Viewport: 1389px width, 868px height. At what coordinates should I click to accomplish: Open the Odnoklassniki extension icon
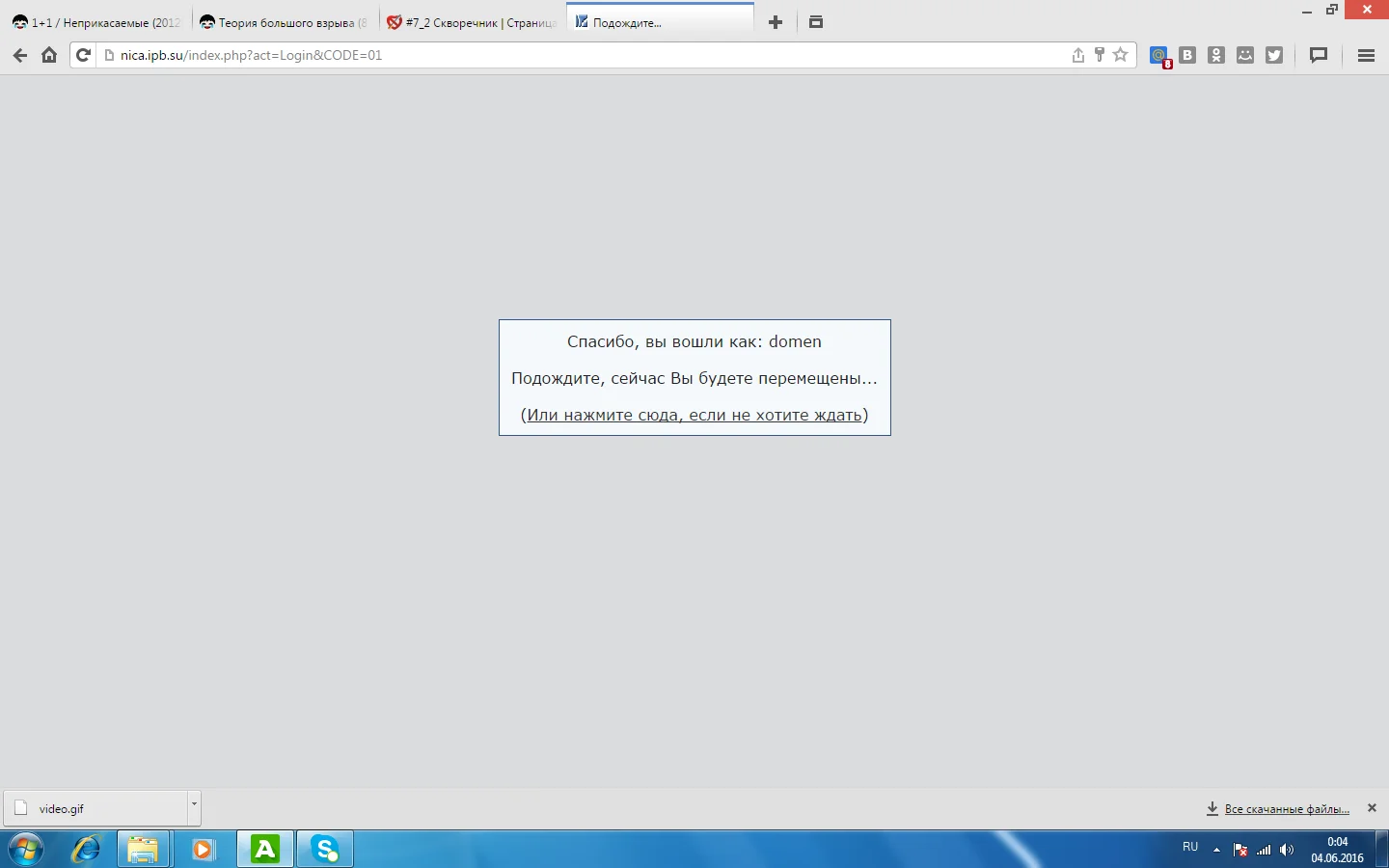[x=1216, y=55]
